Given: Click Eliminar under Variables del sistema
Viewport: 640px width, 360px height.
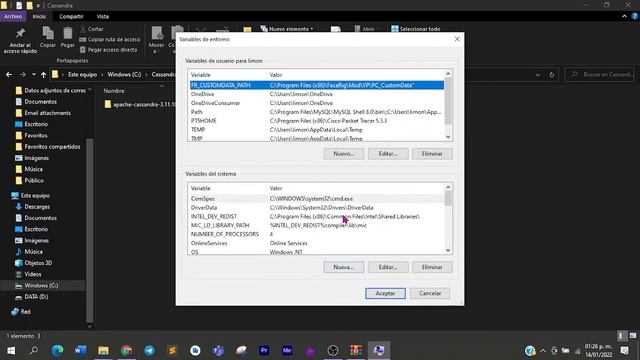Looking at the screenshot, I should 432,267.
